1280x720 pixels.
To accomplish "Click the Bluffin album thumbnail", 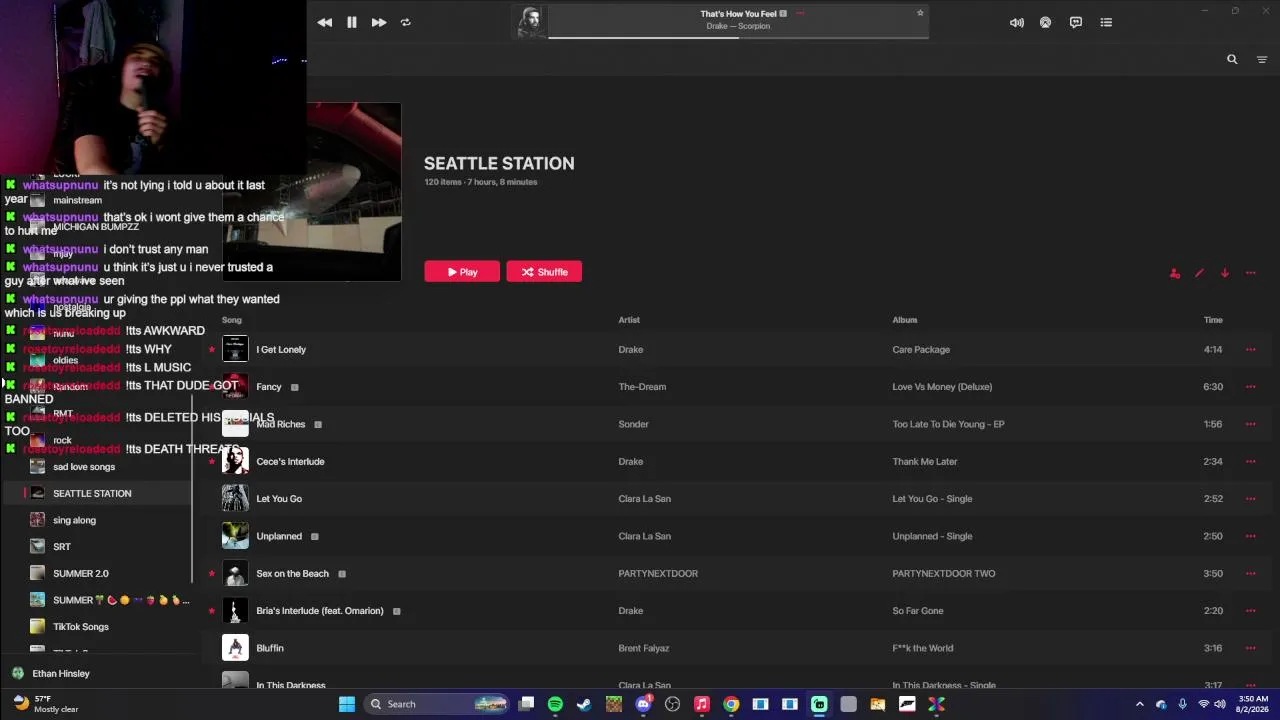I will coord(235,648).
